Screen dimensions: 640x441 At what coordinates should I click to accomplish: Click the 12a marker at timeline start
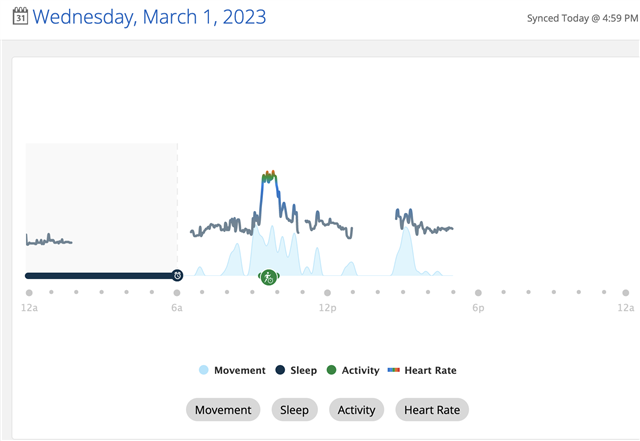tap(29, 293)
